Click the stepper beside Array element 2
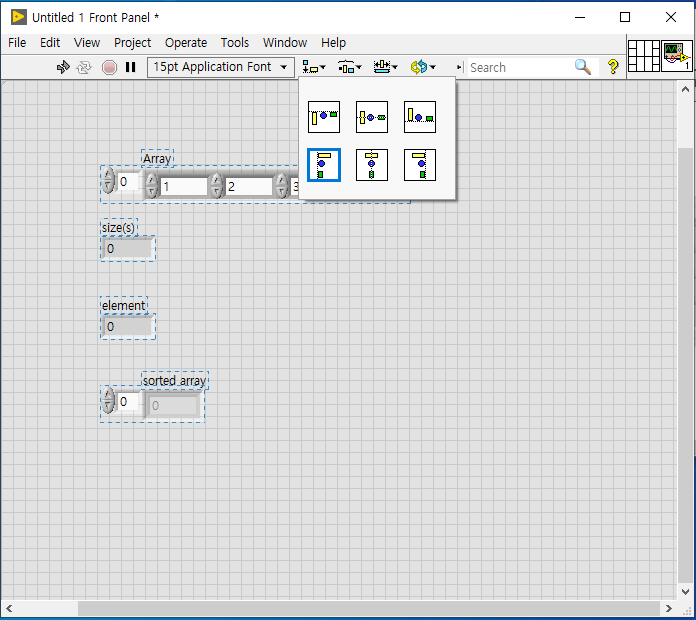The image size is (696, 620). tap(216, 186)
